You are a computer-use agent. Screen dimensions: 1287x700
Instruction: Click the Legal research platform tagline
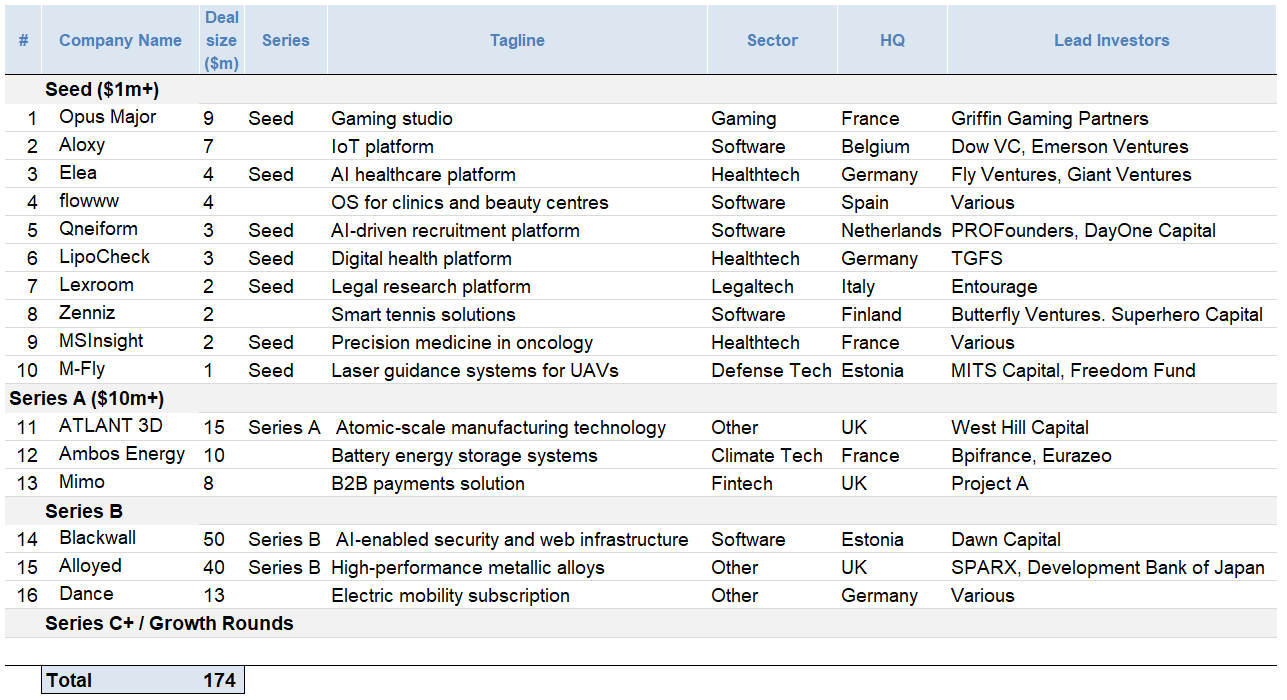click(x=431, y=287)
